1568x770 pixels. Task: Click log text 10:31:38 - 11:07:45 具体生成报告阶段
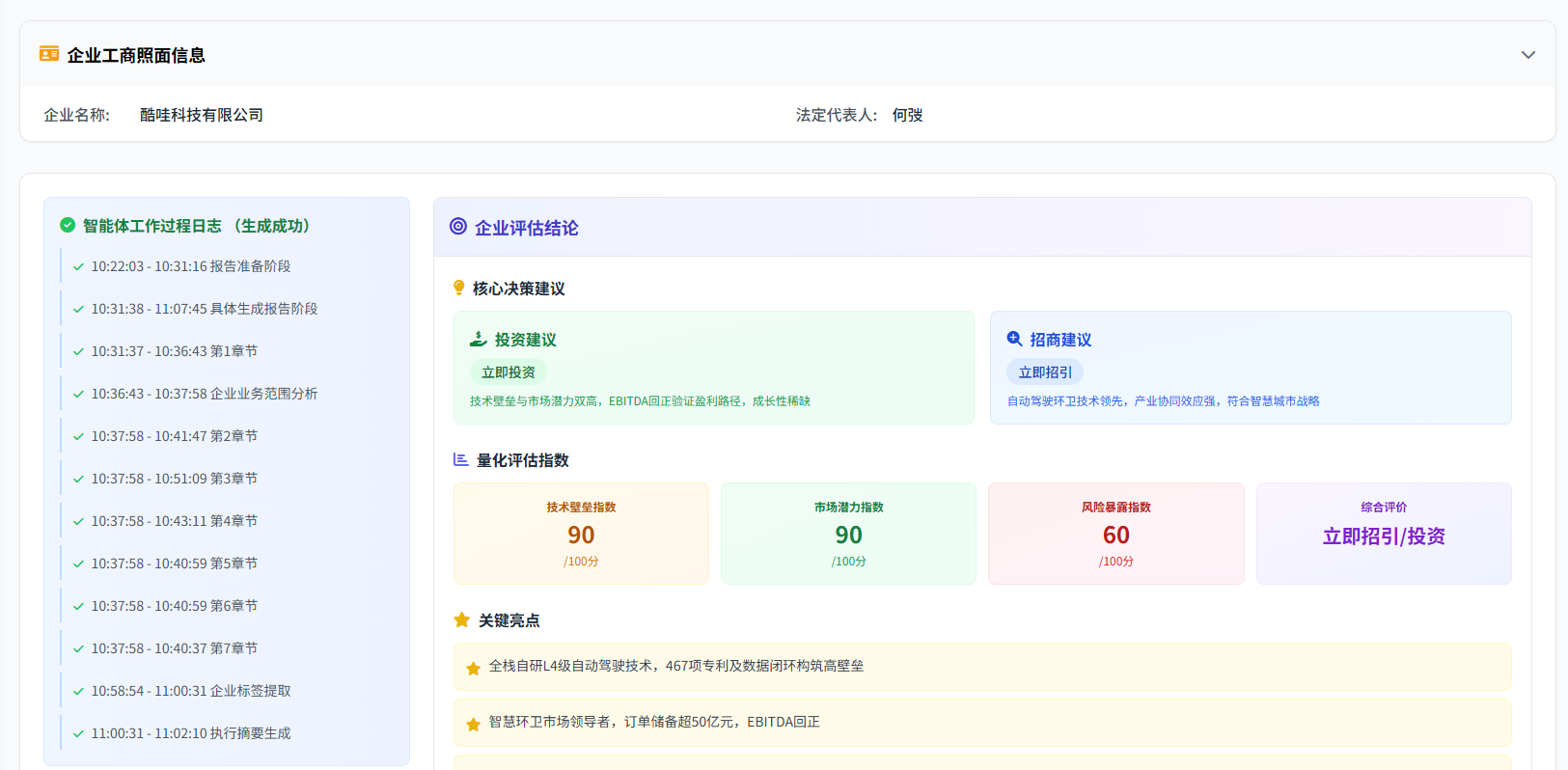click(x=205, y=309)
